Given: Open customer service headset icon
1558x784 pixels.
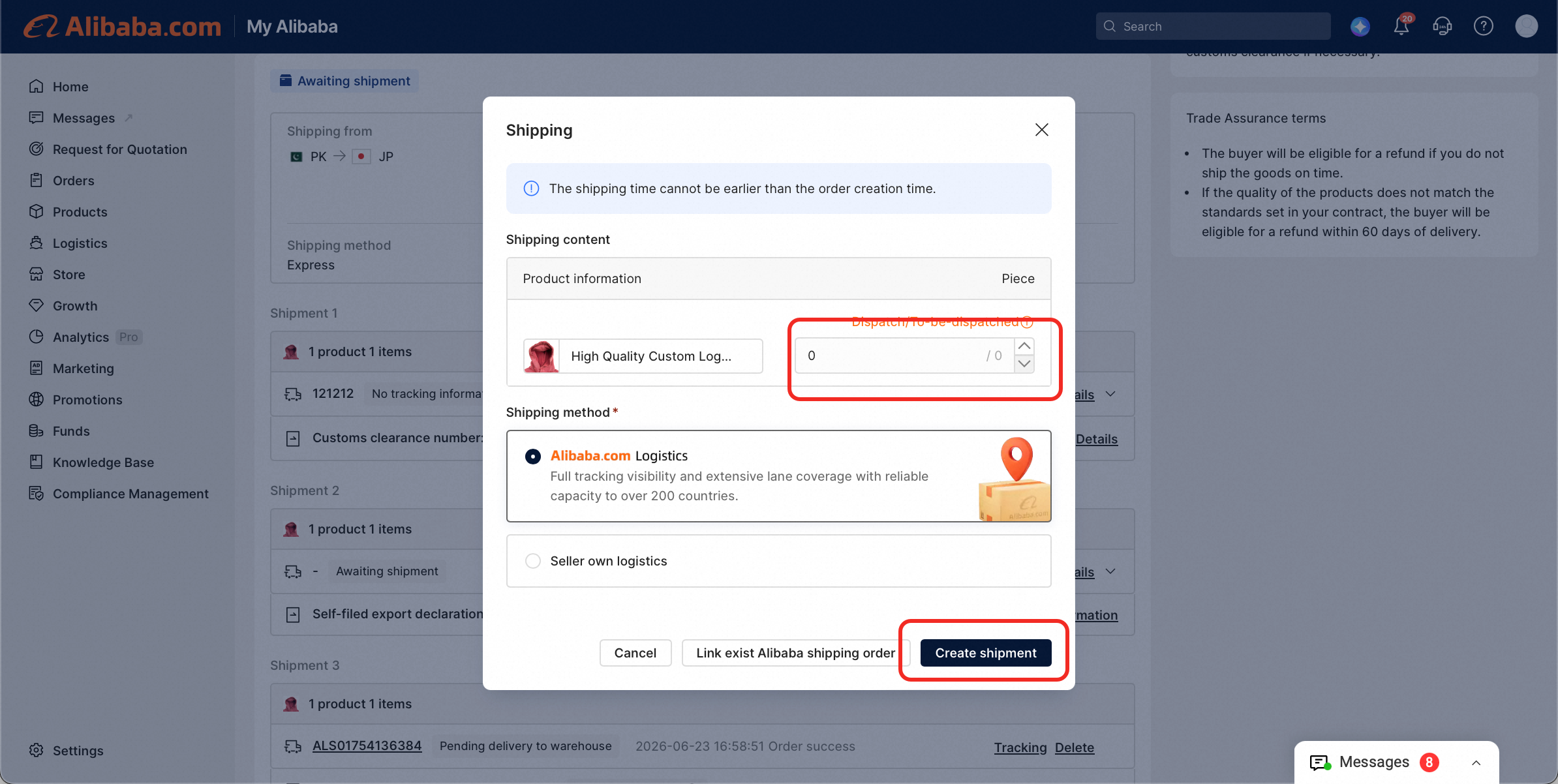Looking at the screenshot, I should (1442, 27).
